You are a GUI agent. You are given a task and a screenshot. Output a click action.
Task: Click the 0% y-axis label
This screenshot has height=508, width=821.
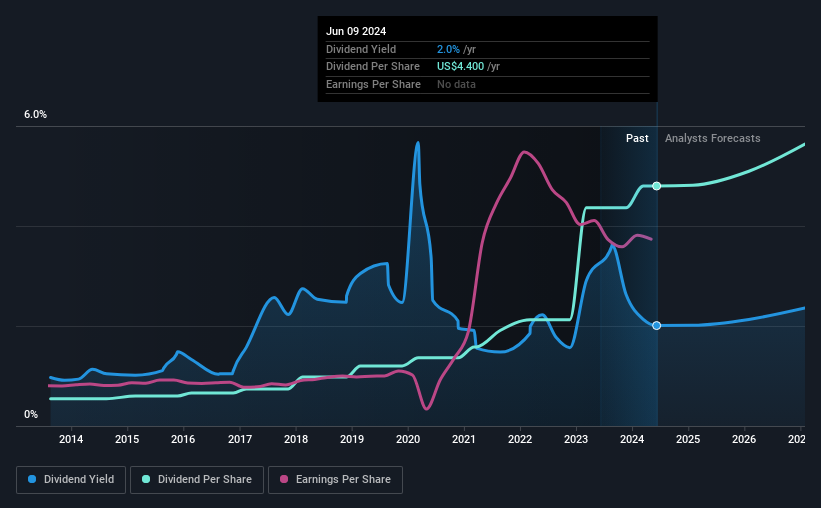click(x=31, y=414)
